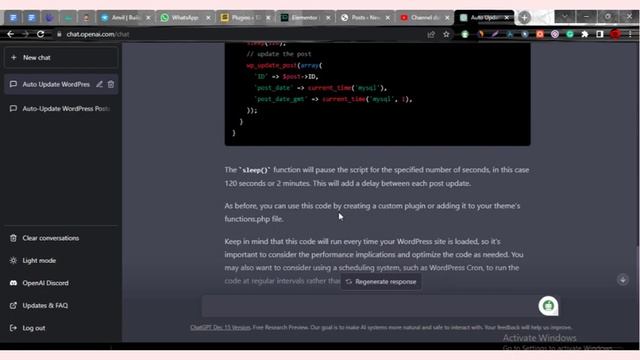Switch to the Posts tab
This screenshot has width=640, height=360.
click(x=364, y=18)
